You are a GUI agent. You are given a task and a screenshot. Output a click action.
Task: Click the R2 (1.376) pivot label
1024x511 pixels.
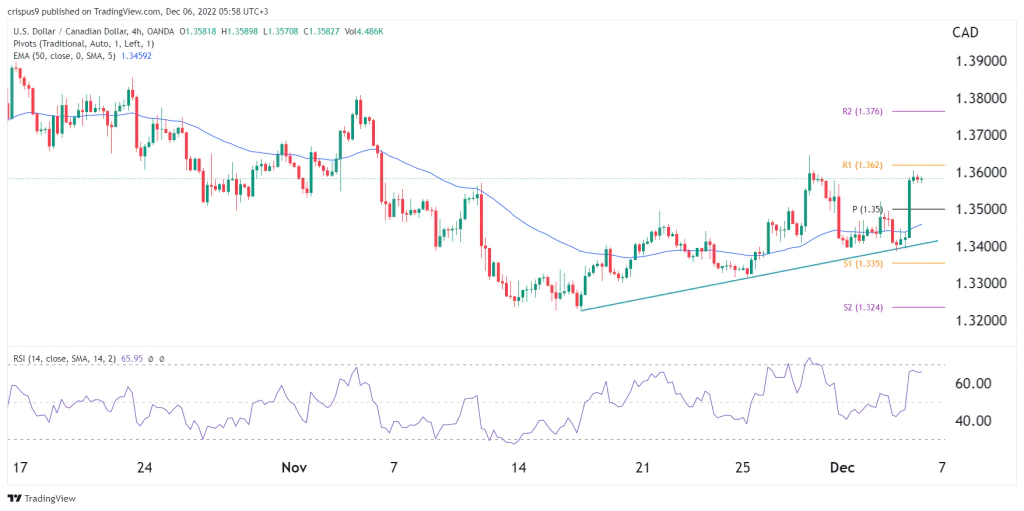(x=861, y=112)
